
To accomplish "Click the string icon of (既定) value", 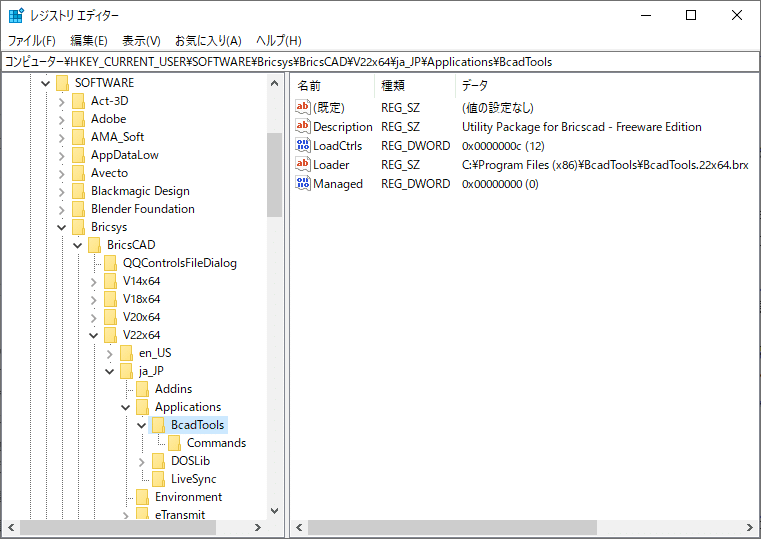I will pyautogui.click(x=303, y=107).
